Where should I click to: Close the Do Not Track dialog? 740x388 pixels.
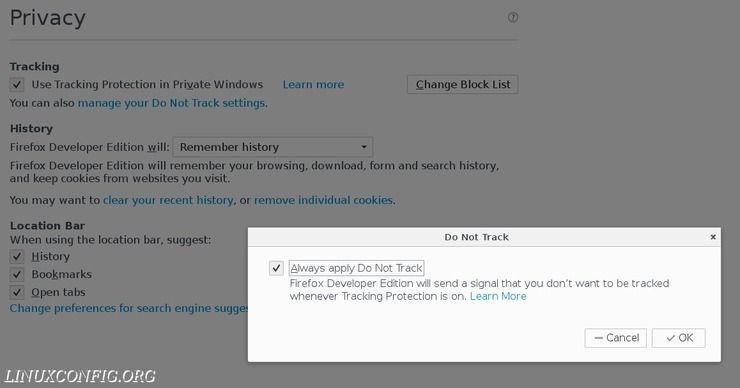(x=713, y=237)
